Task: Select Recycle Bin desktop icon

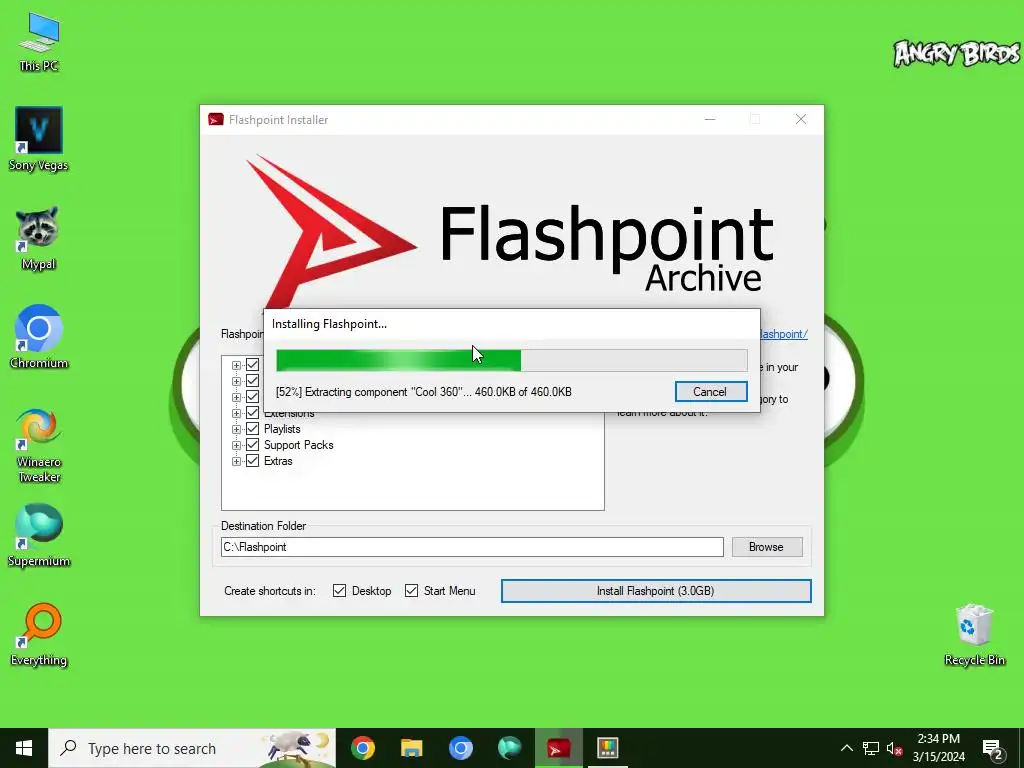Action: coord(974,634)
